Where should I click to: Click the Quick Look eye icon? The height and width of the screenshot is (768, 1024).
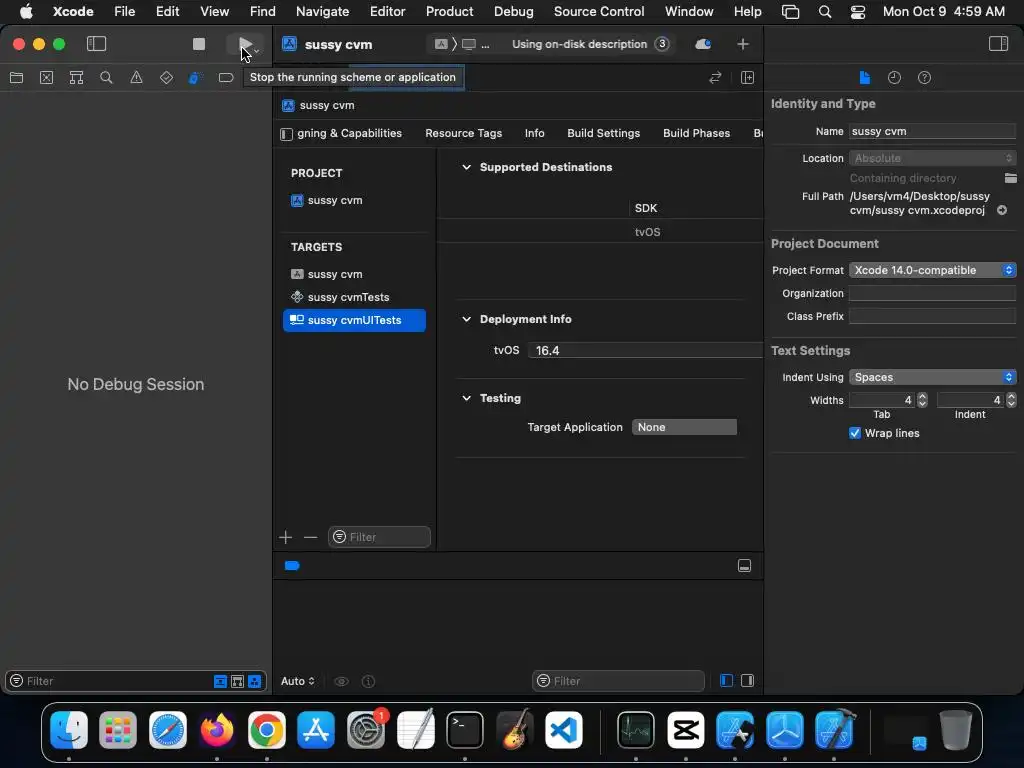[341, 681]
